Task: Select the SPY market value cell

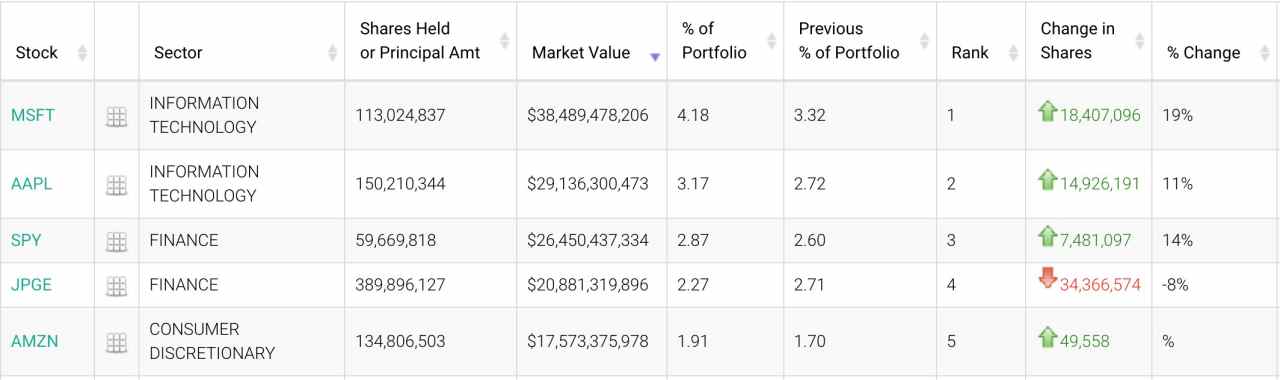Action: tap(588, 241)
